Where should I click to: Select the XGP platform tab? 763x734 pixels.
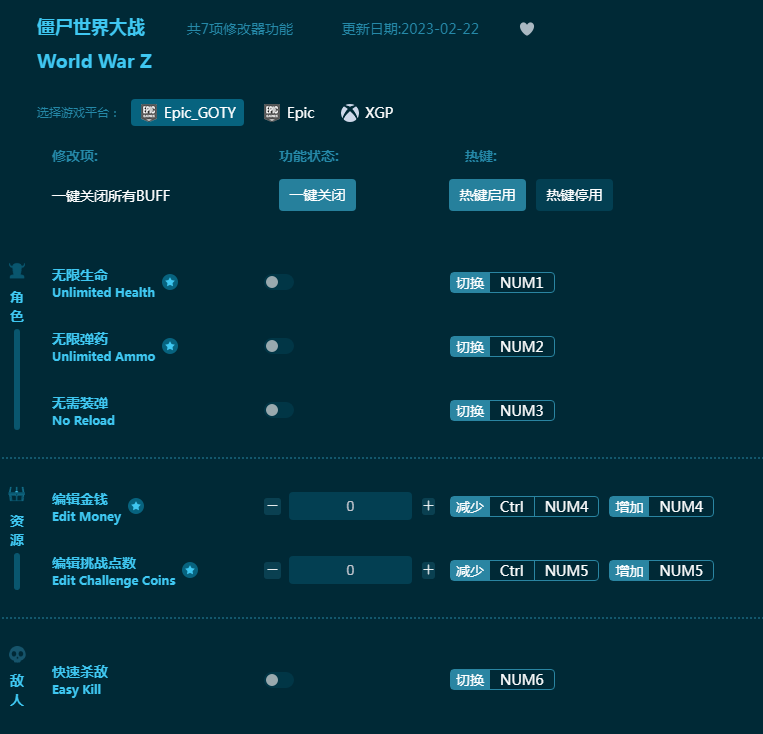pos(367,113)
